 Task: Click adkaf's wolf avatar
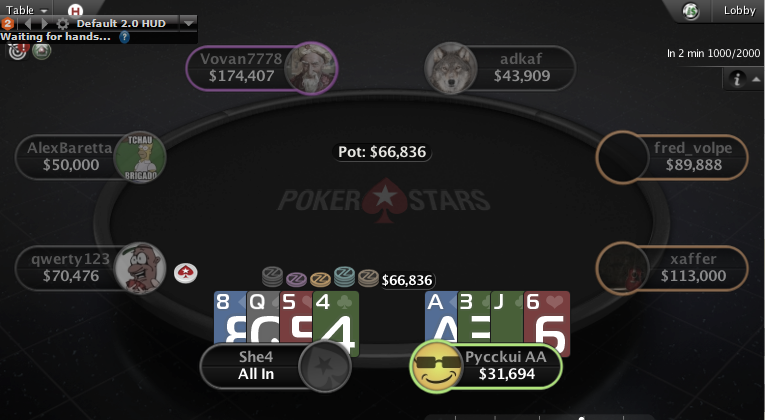pyautogui.click(x=450, y=68)
